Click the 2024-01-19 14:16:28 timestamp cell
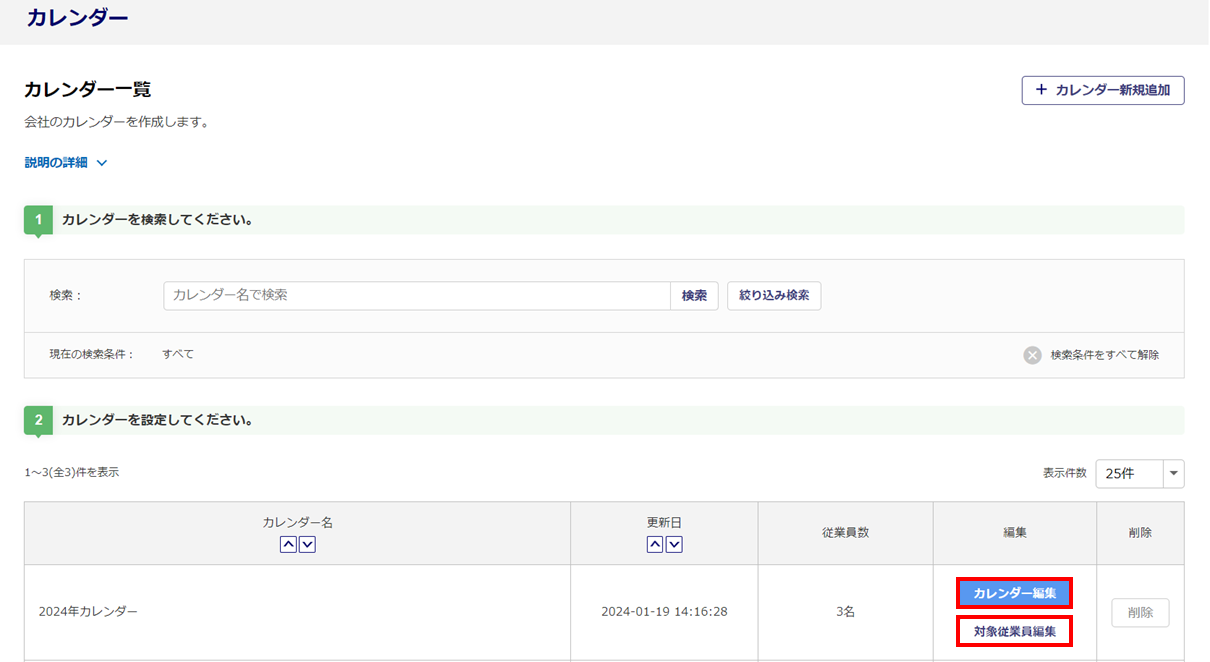 (x=664, y=612)
